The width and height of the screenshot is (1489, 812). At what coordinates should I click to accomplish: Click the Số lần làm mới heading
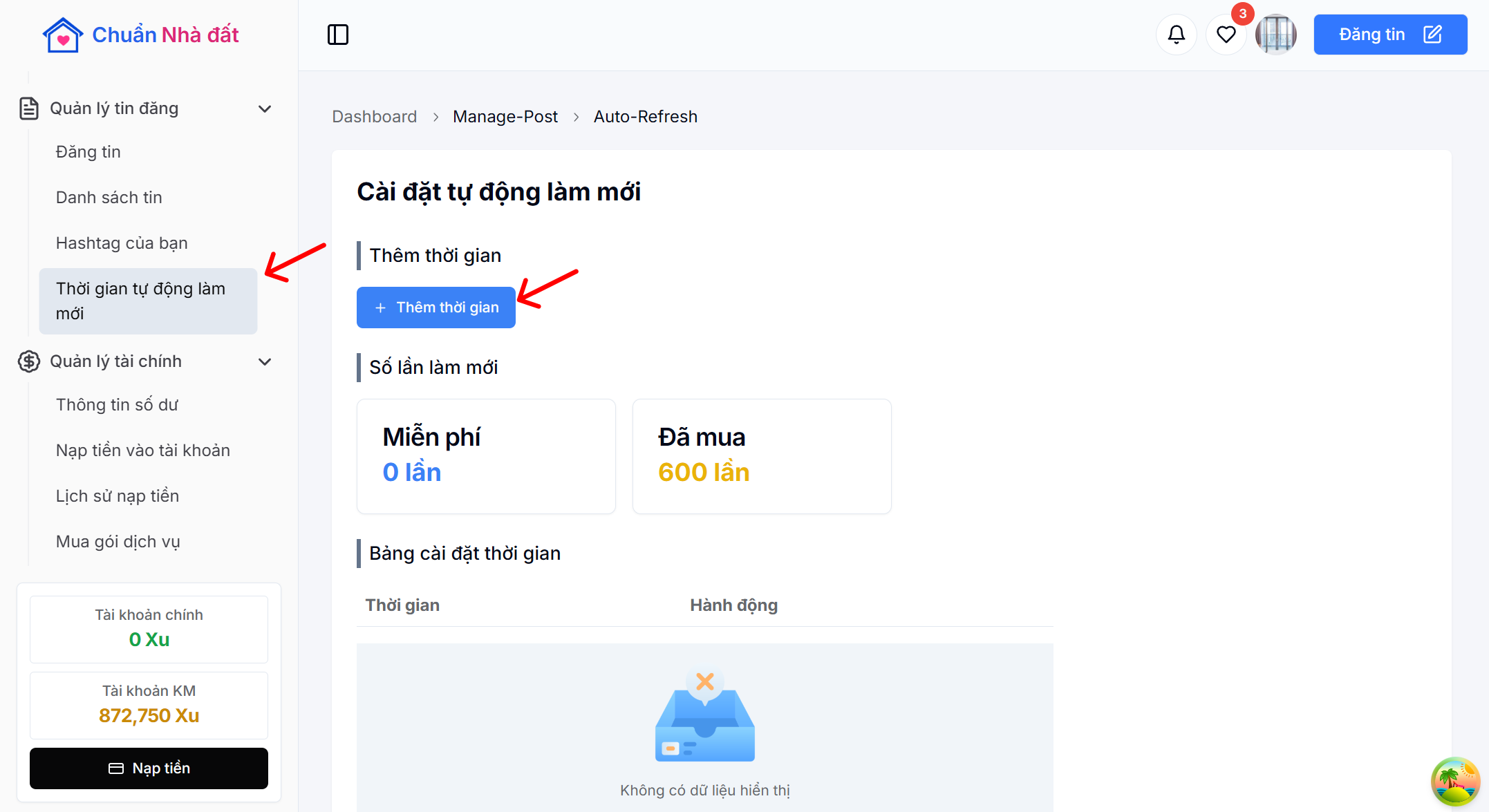point(433,368)
